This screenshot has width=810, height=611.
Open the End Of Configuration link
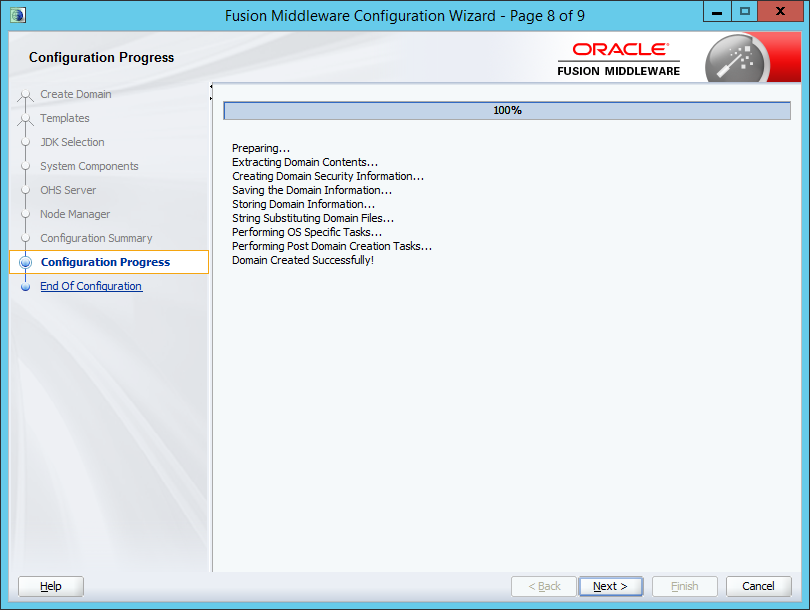(x=91, y=286)
